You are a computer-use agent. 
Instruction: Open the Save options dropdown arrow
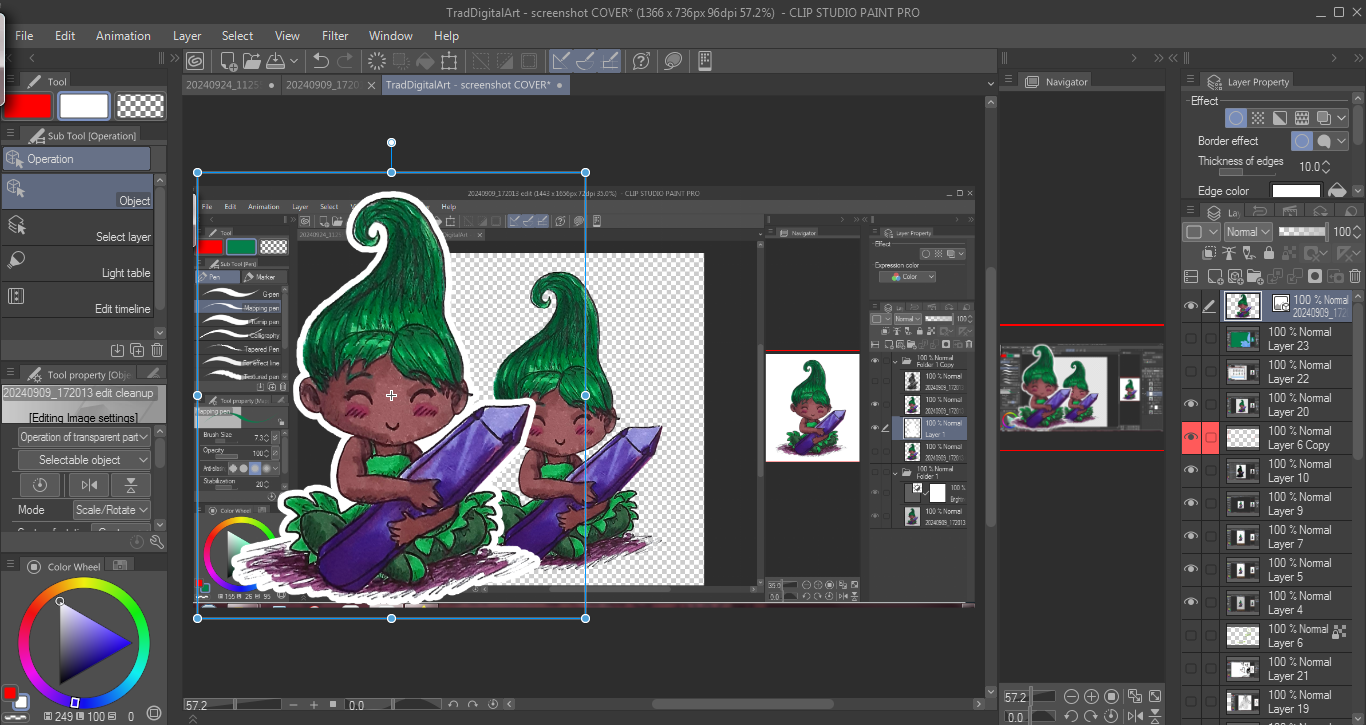pos(295,62)
